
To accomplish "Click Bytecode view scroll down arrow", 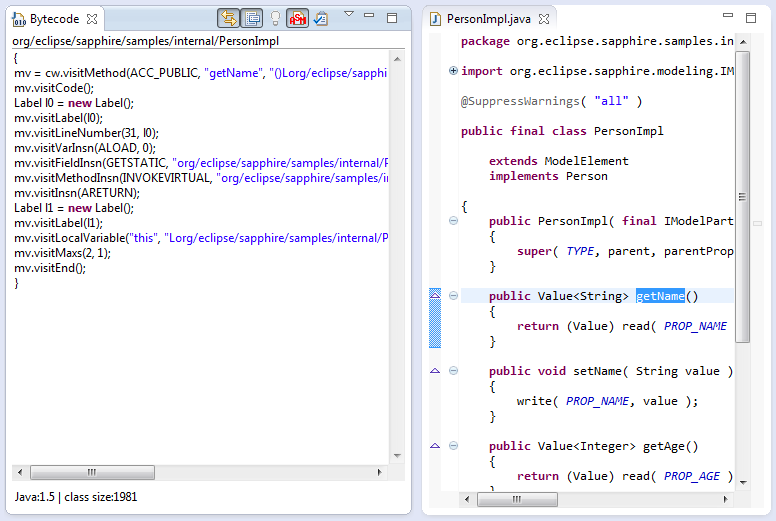I will pos(397,456).
